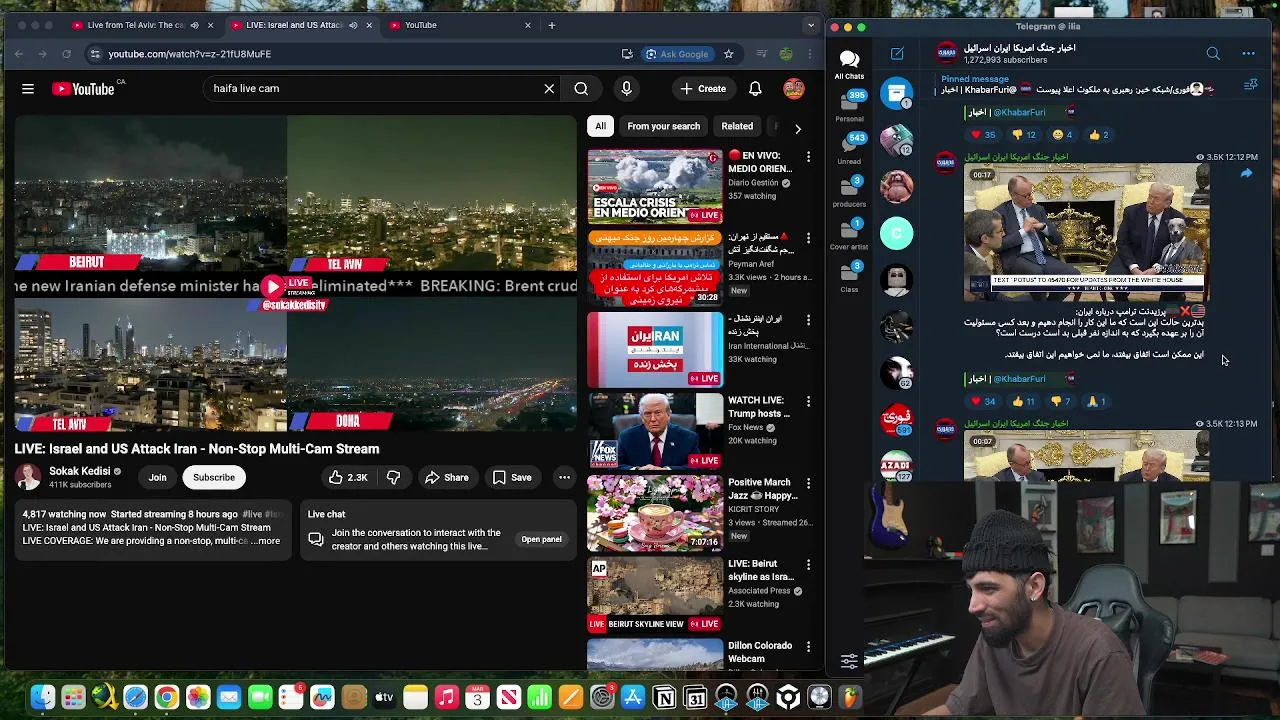Open the Telegram 'Unread' folder
Viewport: 1280px width, 720px height.
(849, 147)
